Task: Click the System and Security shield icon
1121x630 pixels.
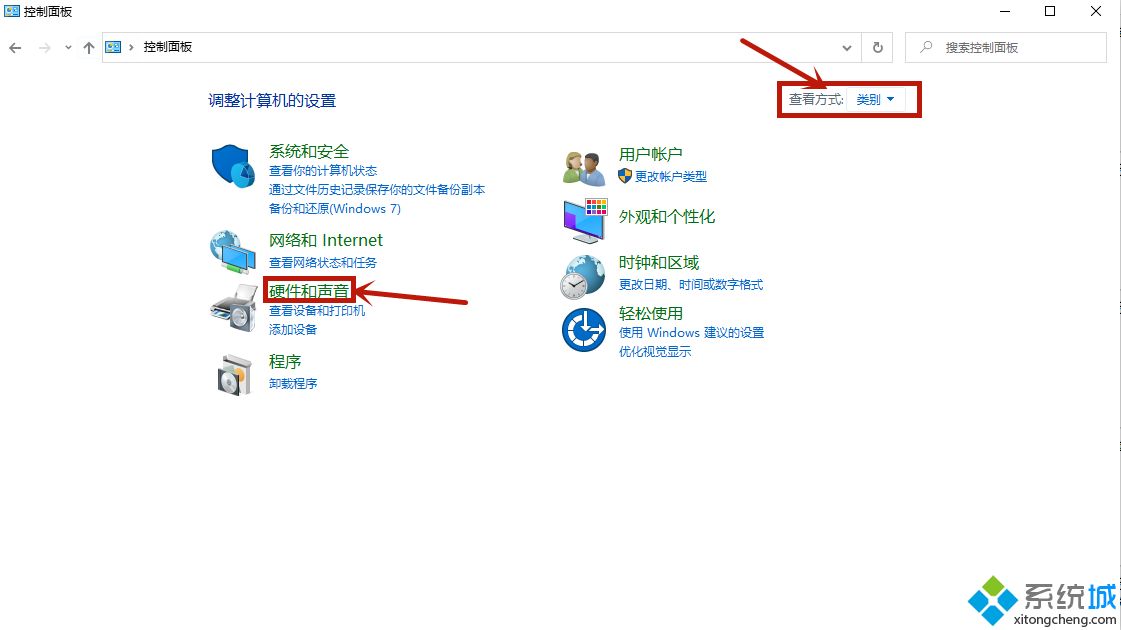Action: (234, 165)
